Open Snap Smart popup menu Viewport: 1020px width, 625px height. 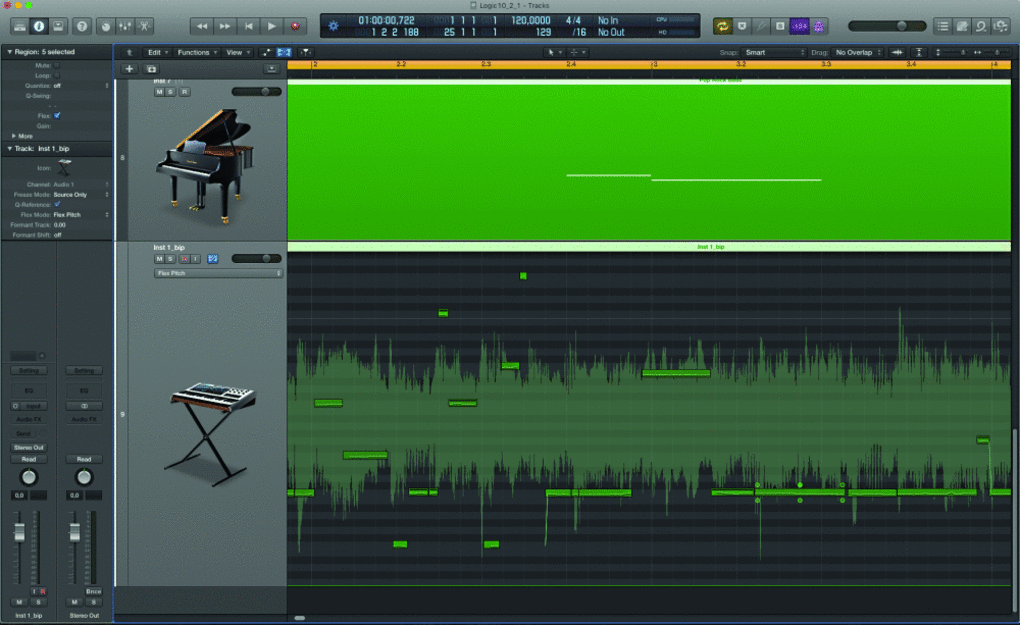[x=774, y=53]
